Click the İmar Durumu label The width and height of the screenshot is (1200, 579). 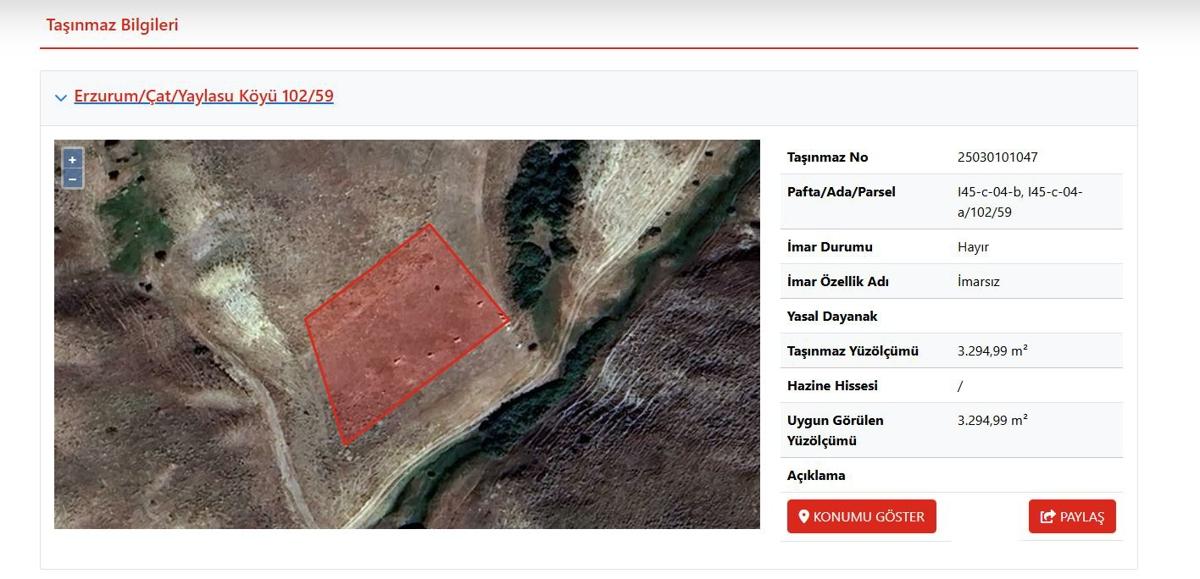coord(830,247)
